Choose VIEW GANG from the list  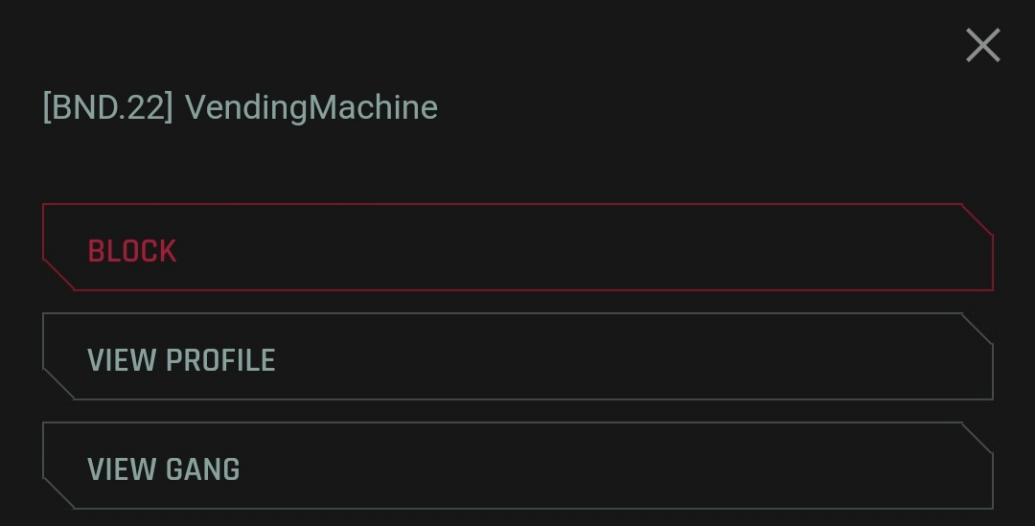click(517, 466)
